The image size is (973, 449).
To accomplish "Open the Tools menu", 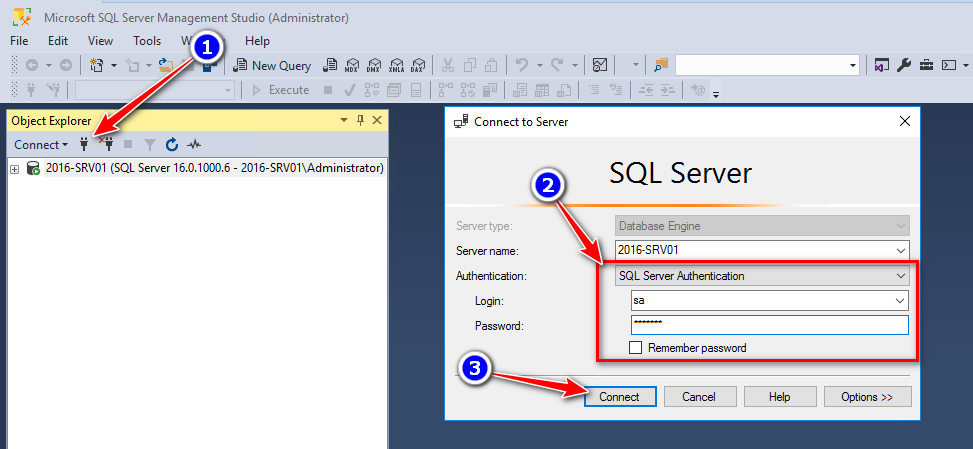I will tap(147, 41).
